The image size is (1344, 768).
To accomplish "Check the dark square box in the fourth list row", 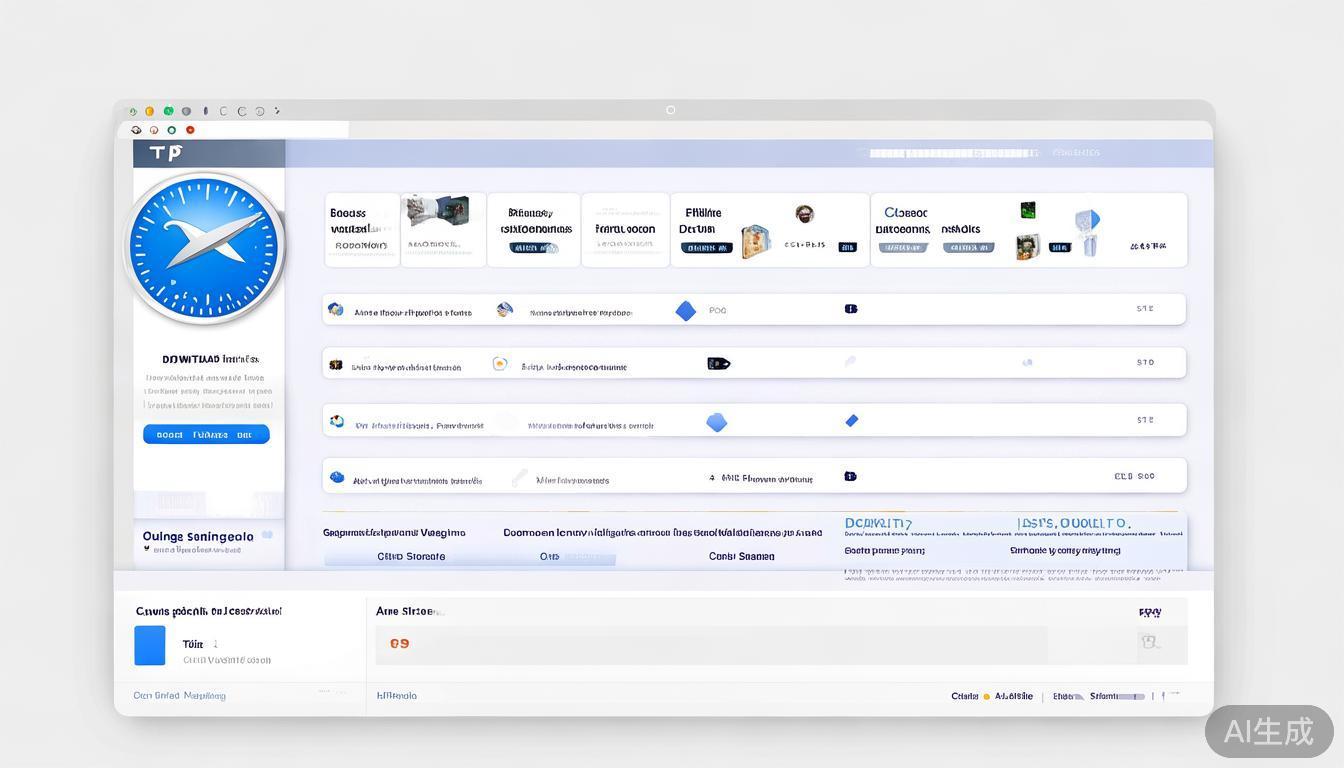I will (x=850, y=477).
